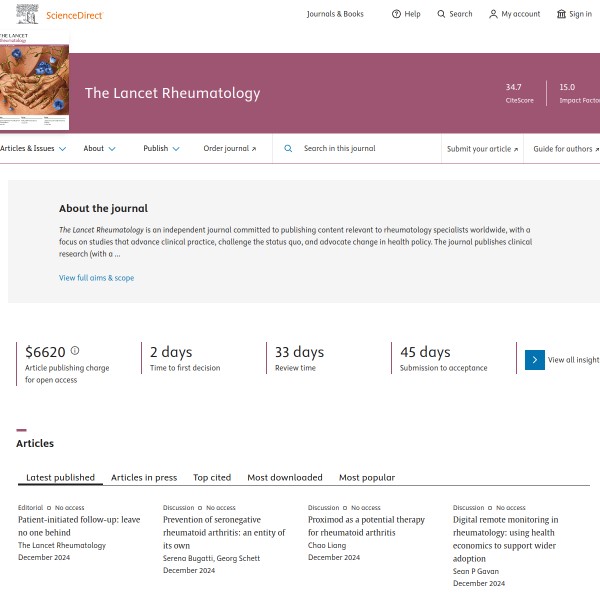Screen dimensions: 600x600
Task: Click View full aims & scope link
Action: [x=96, y=278]
